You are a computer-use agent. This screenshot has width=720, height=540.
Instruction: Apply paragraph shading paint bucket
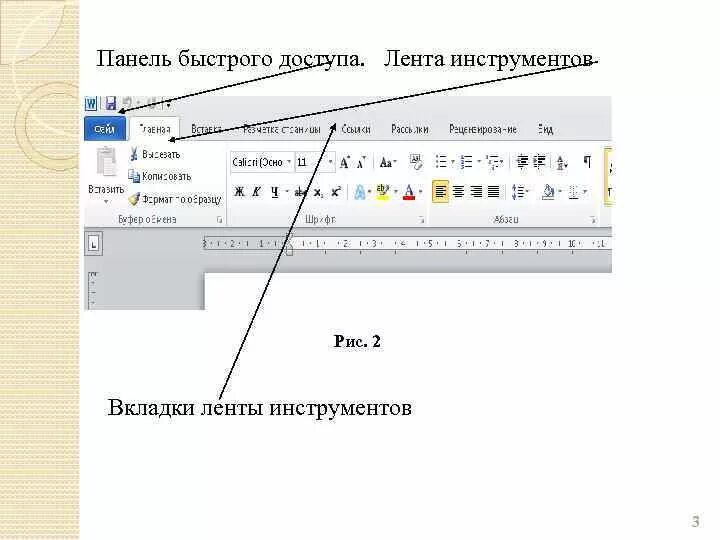[x=548, y=192]
